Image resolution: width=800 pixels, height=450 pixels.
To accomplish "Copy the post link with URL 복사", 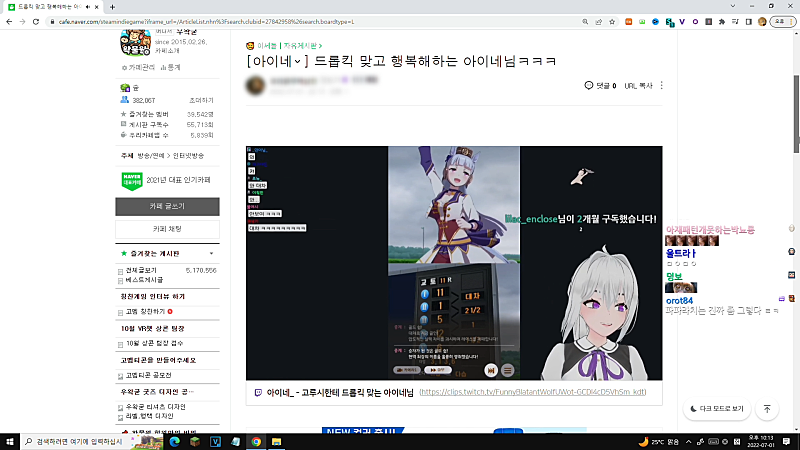I will click(638, 86).
